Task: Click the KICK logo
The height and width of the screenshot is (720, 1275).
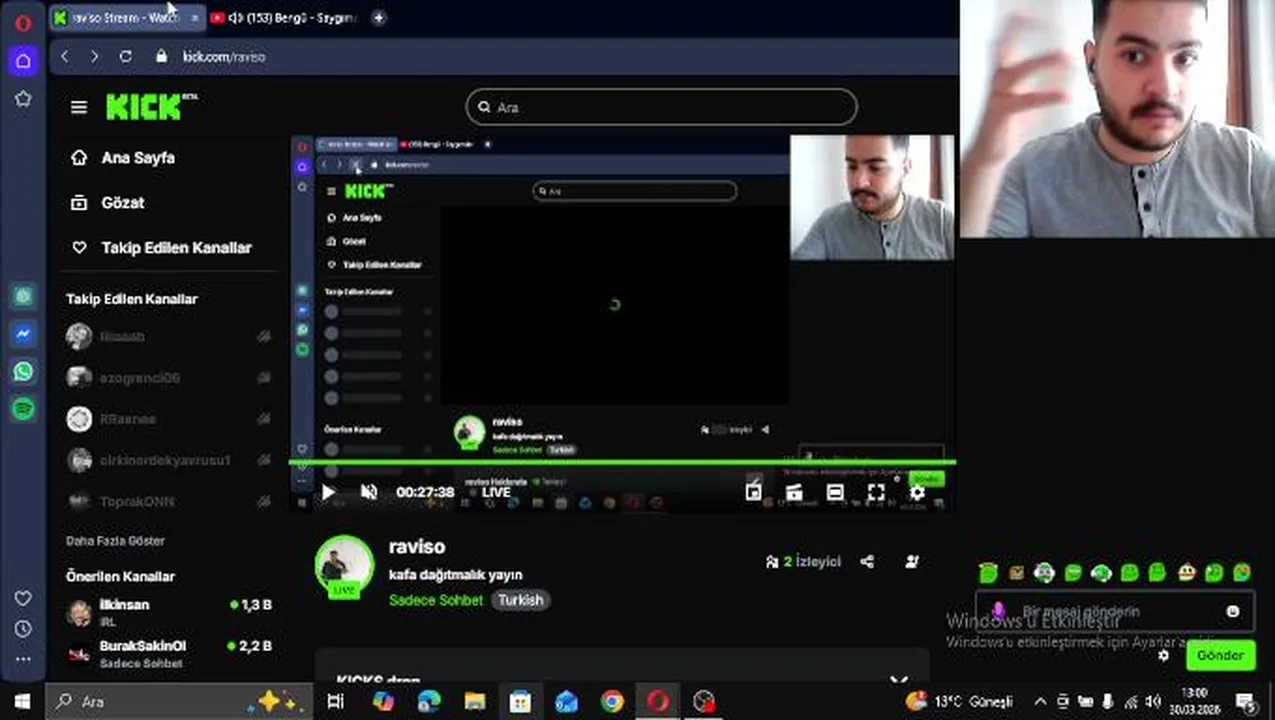Action: 150,107
